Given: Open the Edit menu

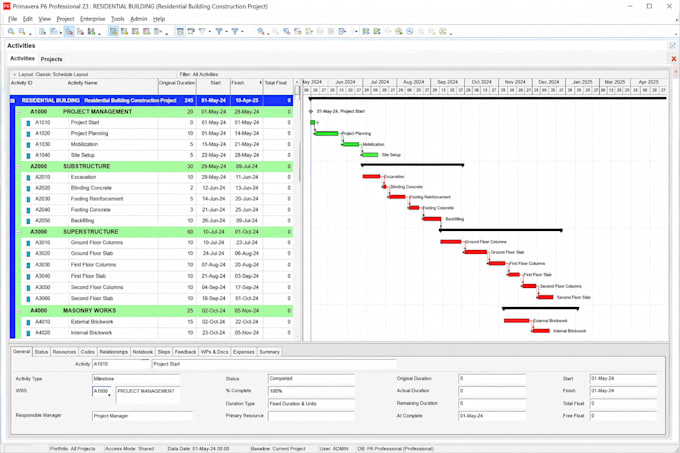Looking at the screenshot, I should [28, 19].
